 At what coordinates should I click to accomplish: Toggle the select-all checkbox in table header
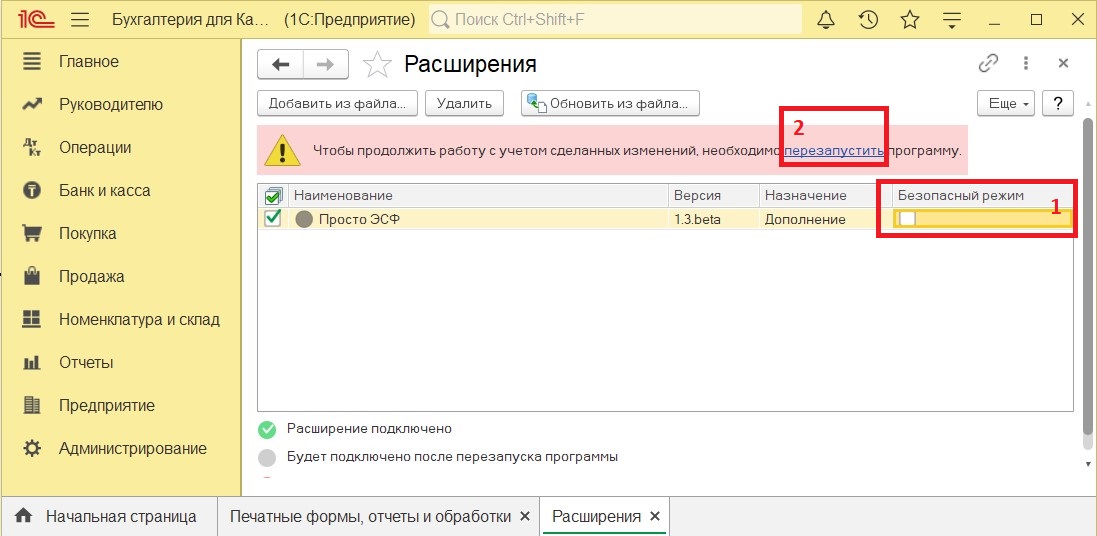274,196
